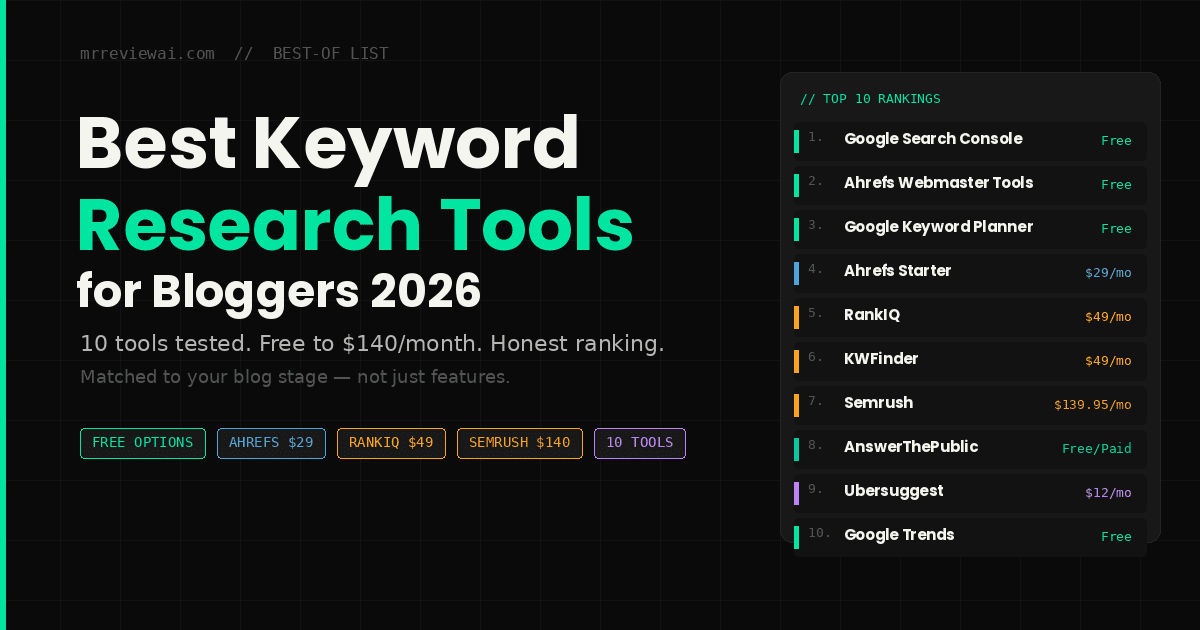Click 'Matched to your blog stage' text

click(295, 377)
